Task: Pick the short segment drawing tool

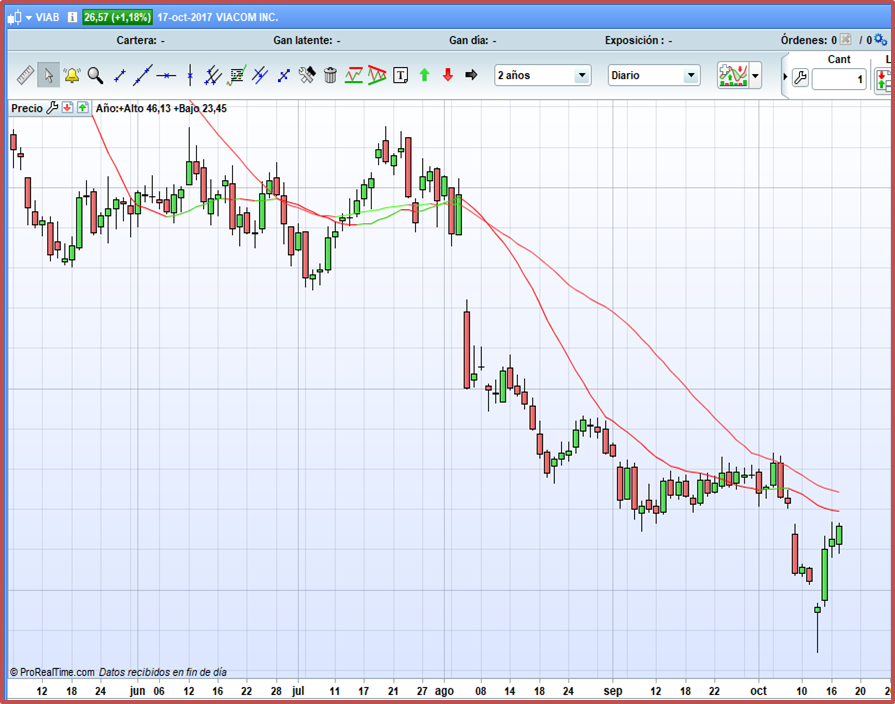Action: [x=119, y=75]
